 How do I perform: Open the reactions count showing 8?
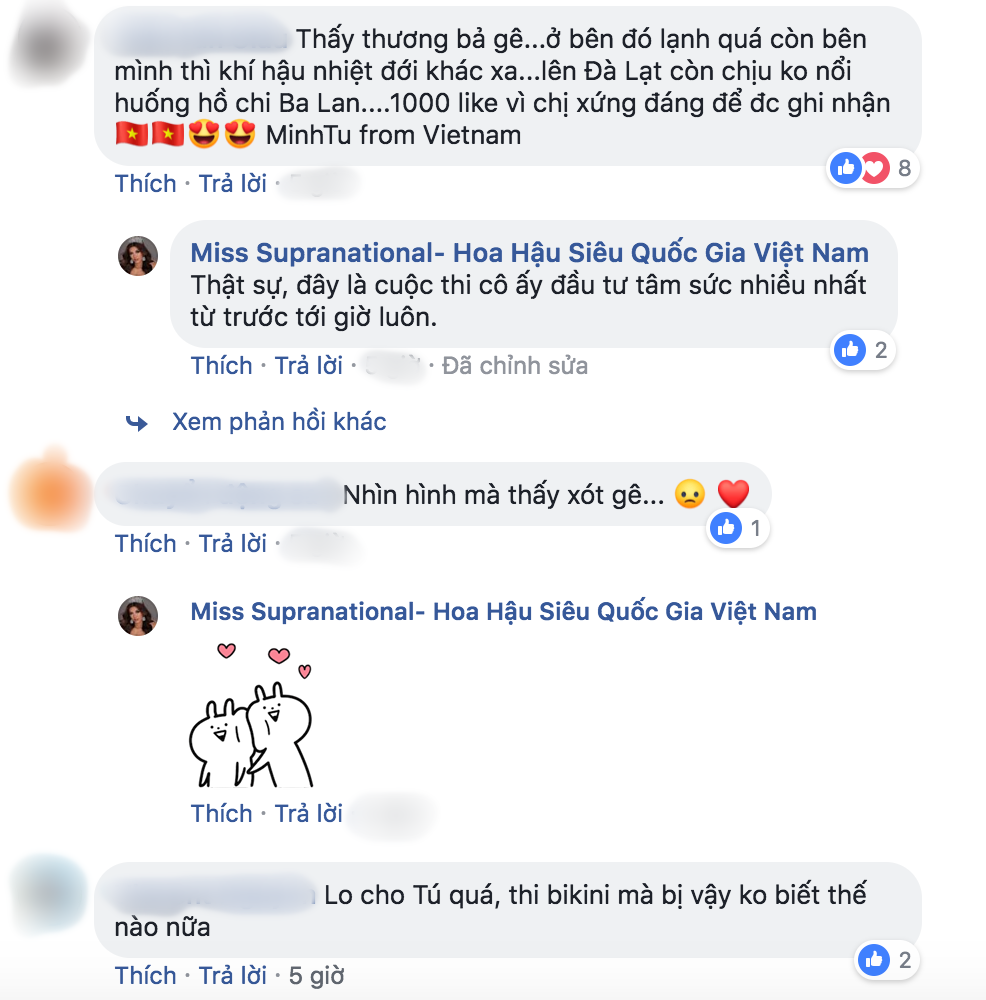[x=904, y=168]
